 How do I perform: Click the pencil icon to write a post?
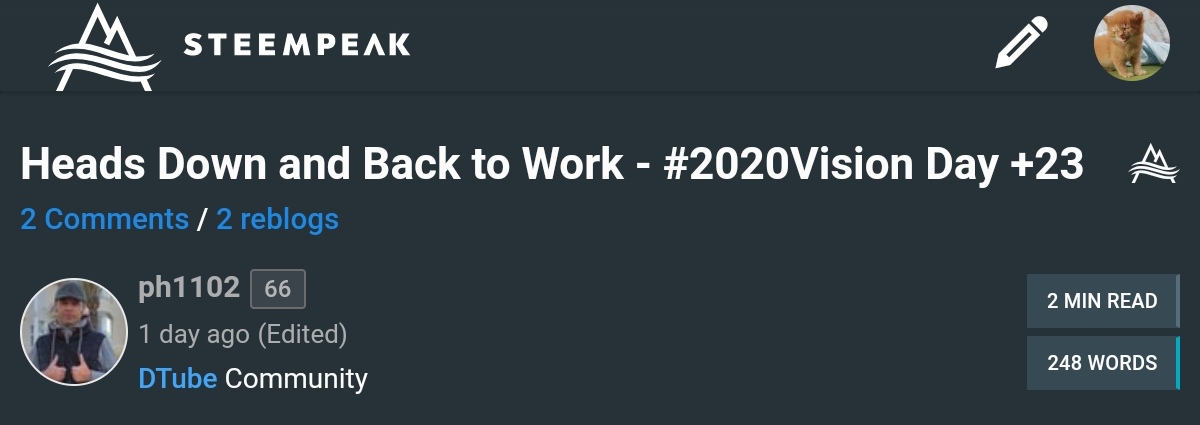[1021, 44]
